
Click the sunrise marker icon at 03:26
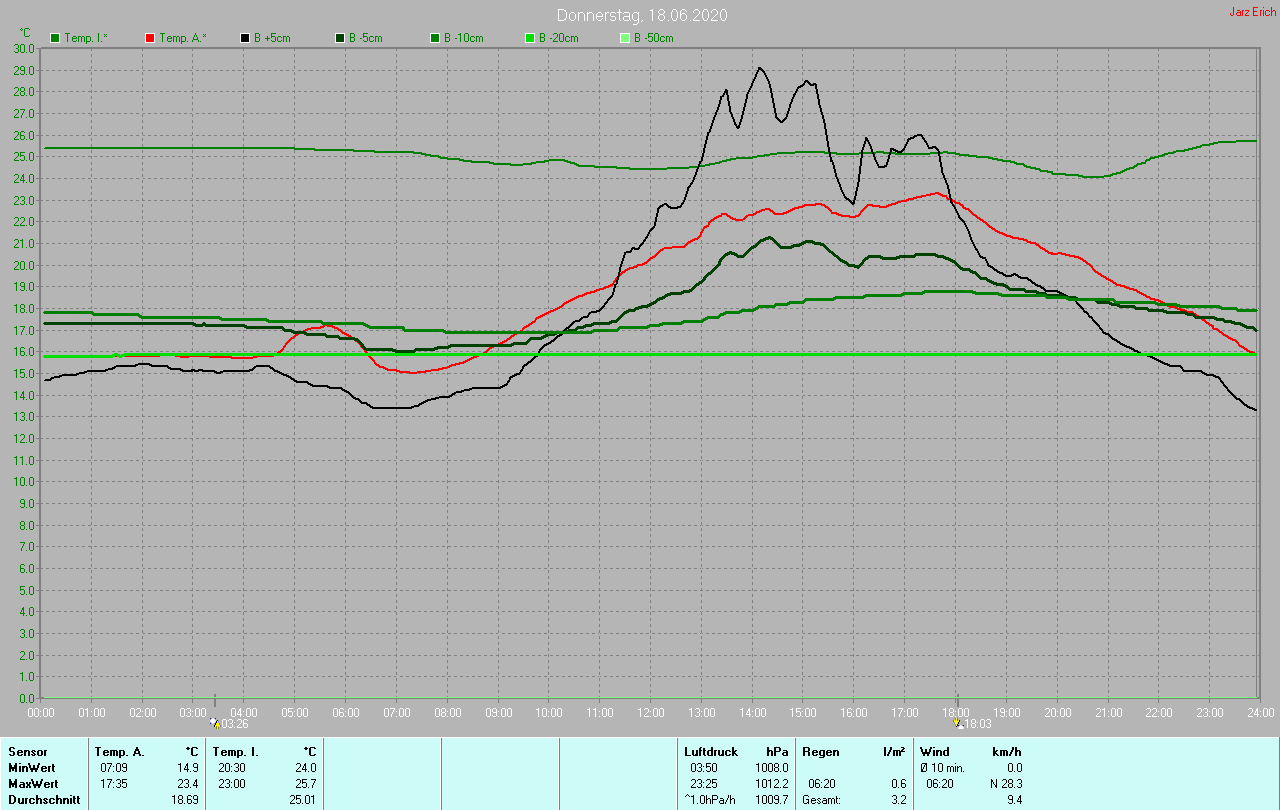click(x=215, y=723)
